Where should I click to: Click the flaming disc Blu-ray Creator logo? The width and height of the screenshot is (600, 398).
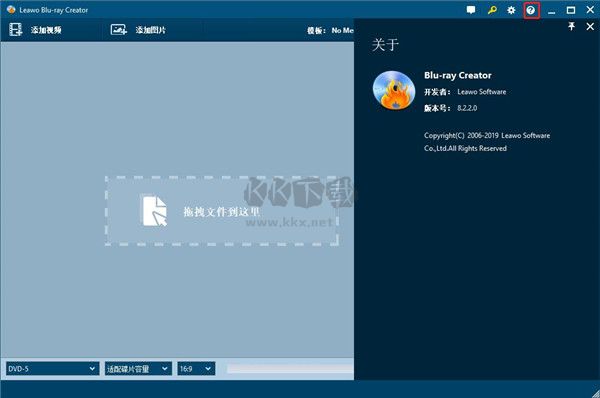394,90
